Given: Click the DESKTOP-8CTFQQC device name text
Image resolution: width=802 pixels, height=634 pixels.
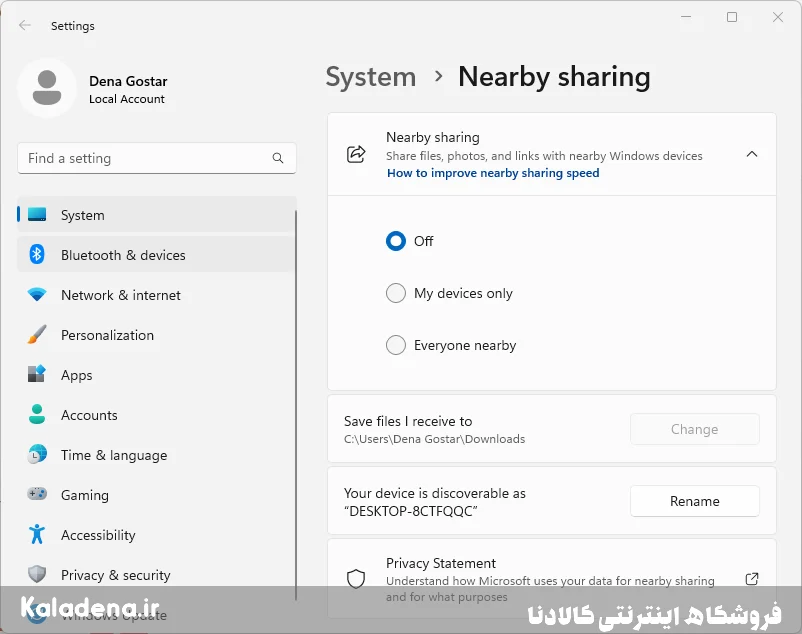Looking at the screenshot, I should [411, 511].
